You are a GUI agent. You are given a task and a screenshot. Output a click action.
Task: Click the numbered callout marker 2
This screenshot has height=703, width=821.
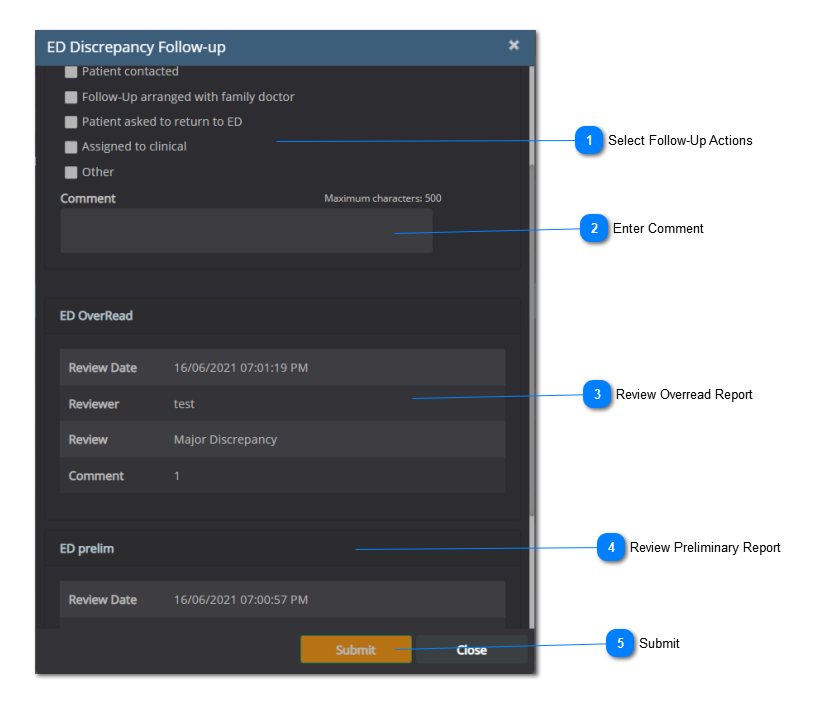tap(594, 229)
